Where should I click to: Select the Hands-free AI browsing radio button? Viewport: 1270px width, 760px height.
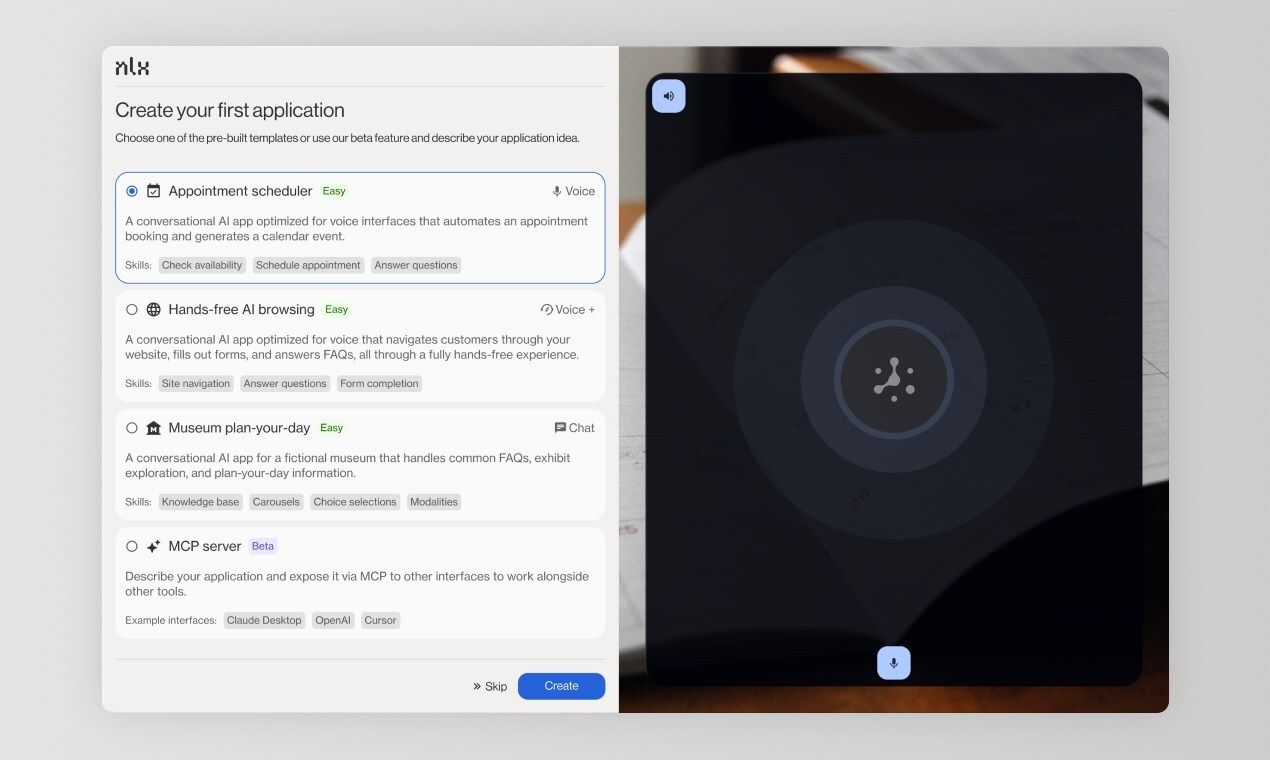[x=132, y=310]
